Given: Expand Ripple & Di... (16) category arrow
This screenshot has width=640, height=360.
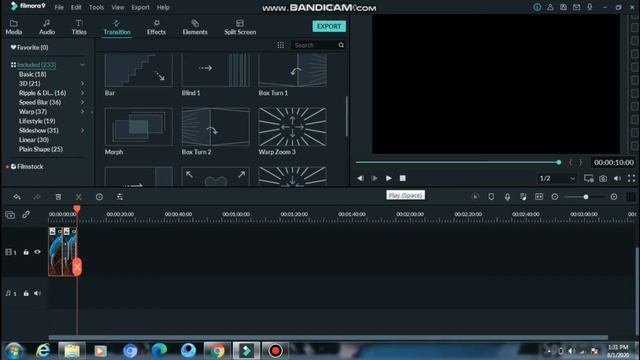Looking at the screenshot, I should 82,93.
